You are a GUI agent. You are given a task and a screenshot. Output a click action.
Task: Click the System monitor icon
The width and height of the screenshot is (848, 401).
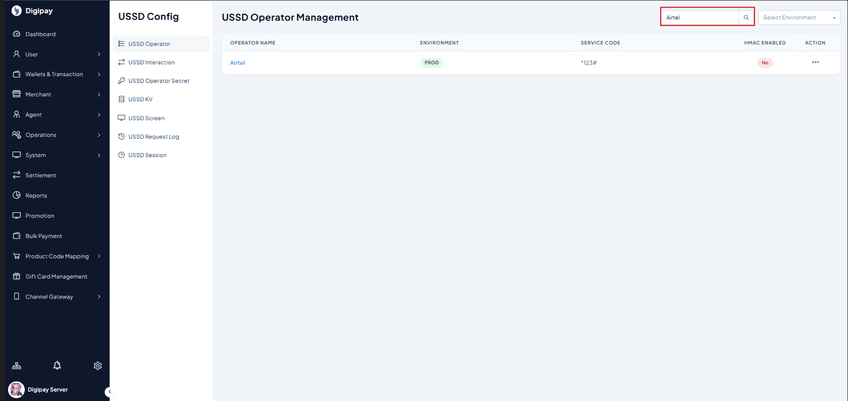[x=16, y=155]
